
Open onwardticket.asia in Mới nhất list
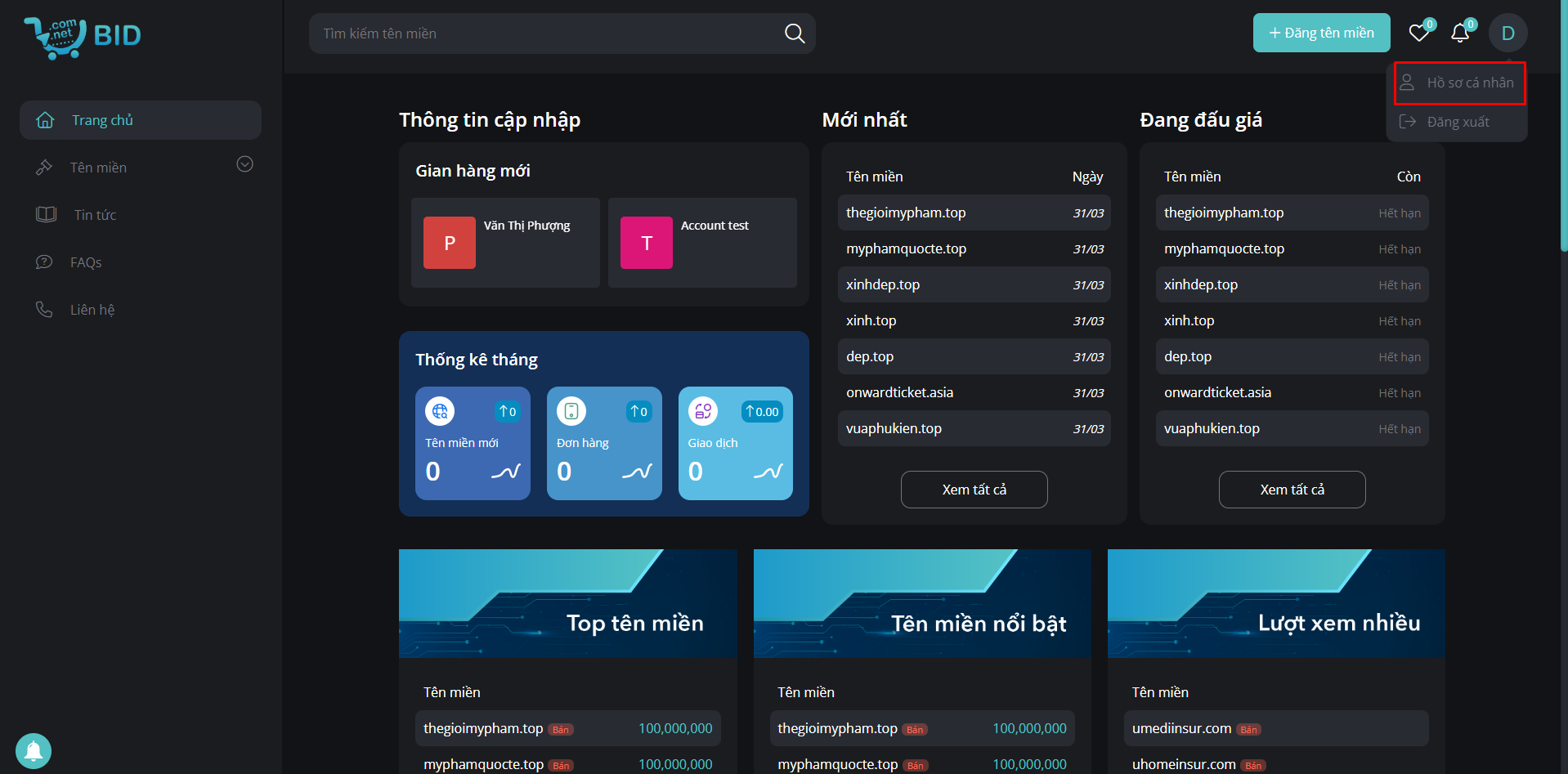pos(899,392)
